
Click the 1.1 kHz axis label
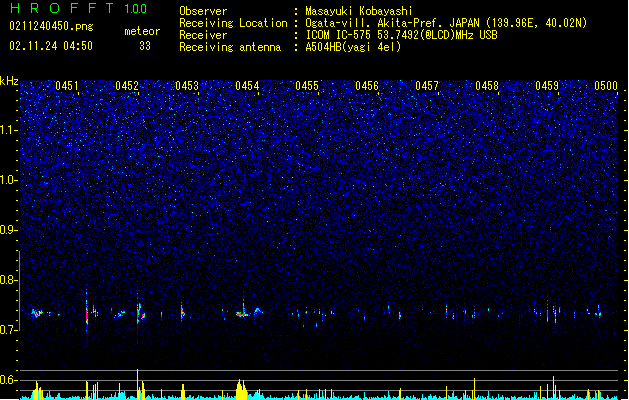(9, 130)
